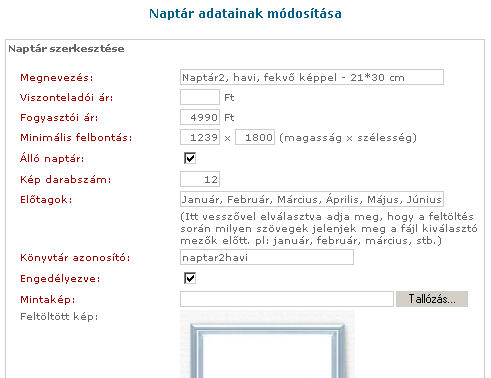Click the resolution width field showing 1800
This screenshot has height=378, width=491.
click(255, 137)
